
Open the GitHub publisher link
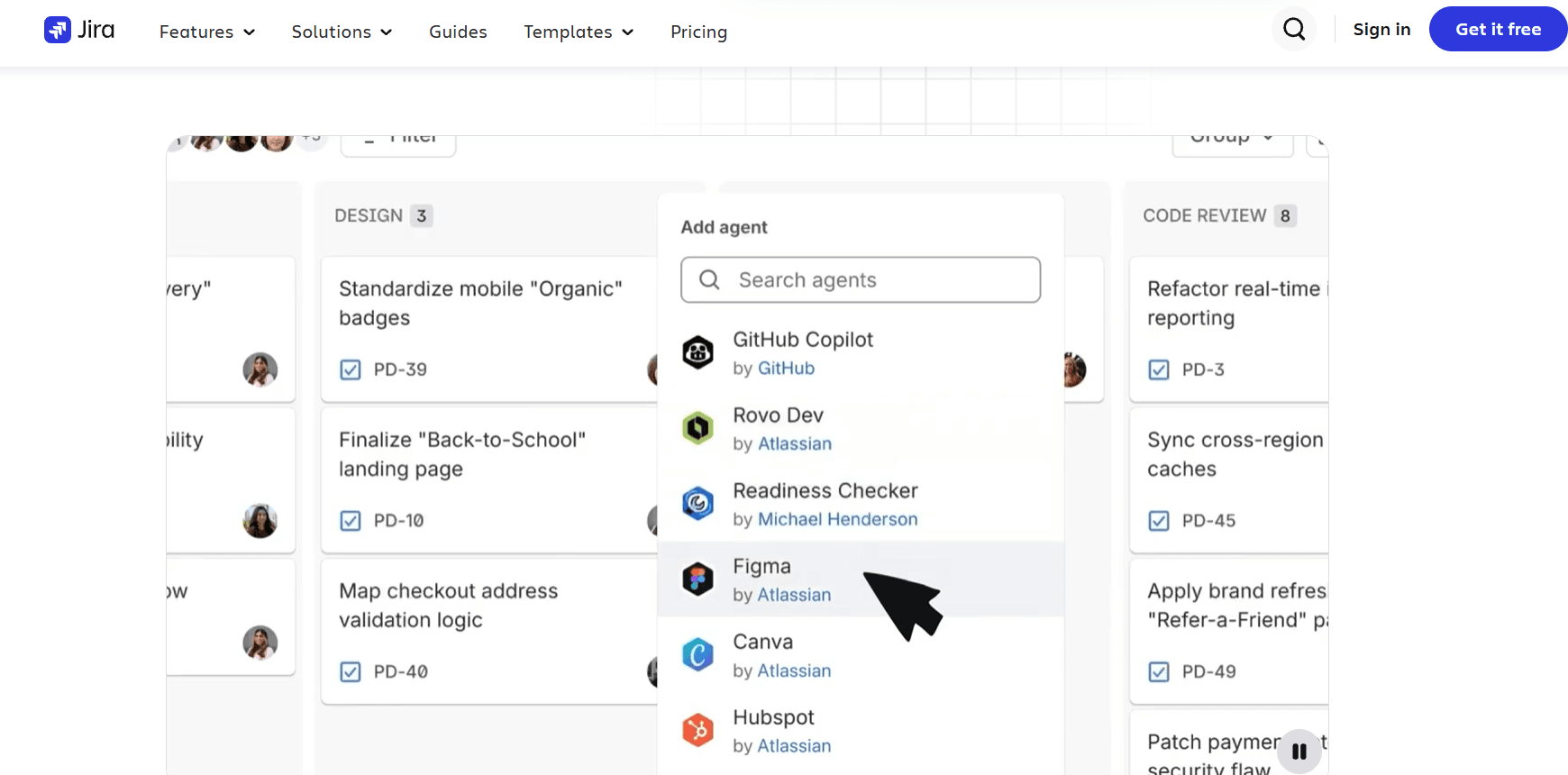tap(787, 369)
